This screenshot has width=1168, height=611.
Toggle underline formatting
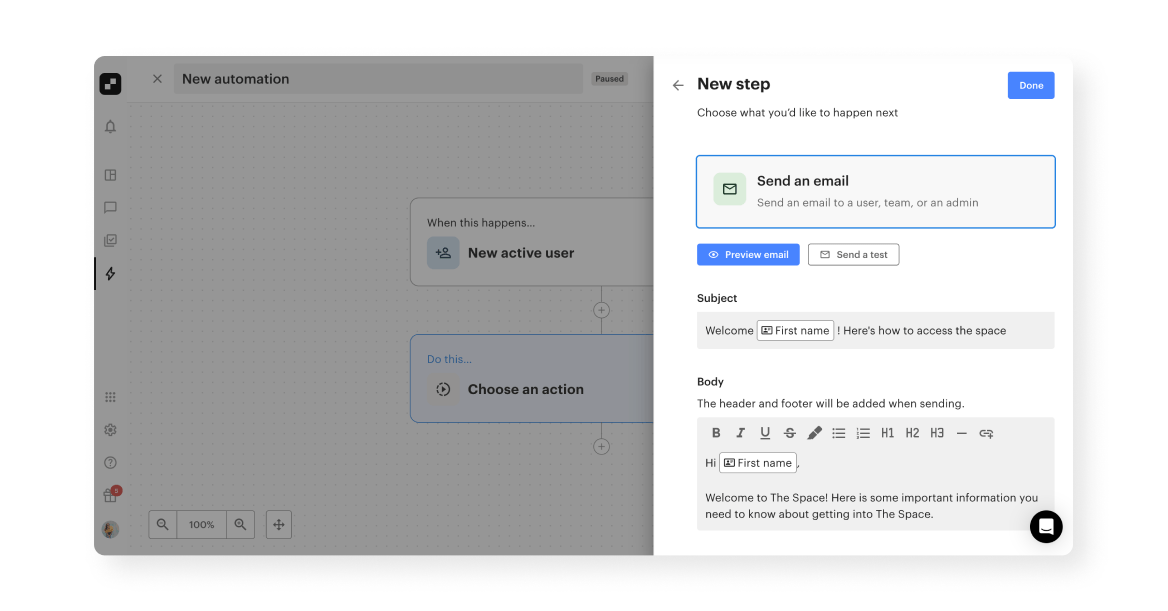[765, 433]
